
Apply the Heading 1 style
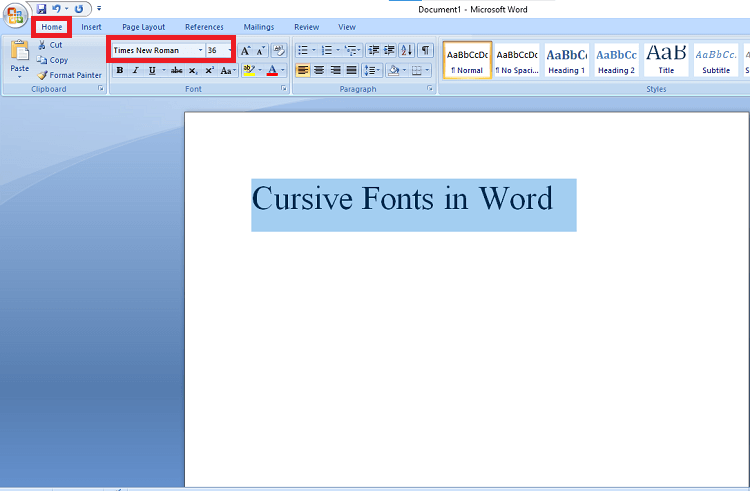click(x=567, y=60)
